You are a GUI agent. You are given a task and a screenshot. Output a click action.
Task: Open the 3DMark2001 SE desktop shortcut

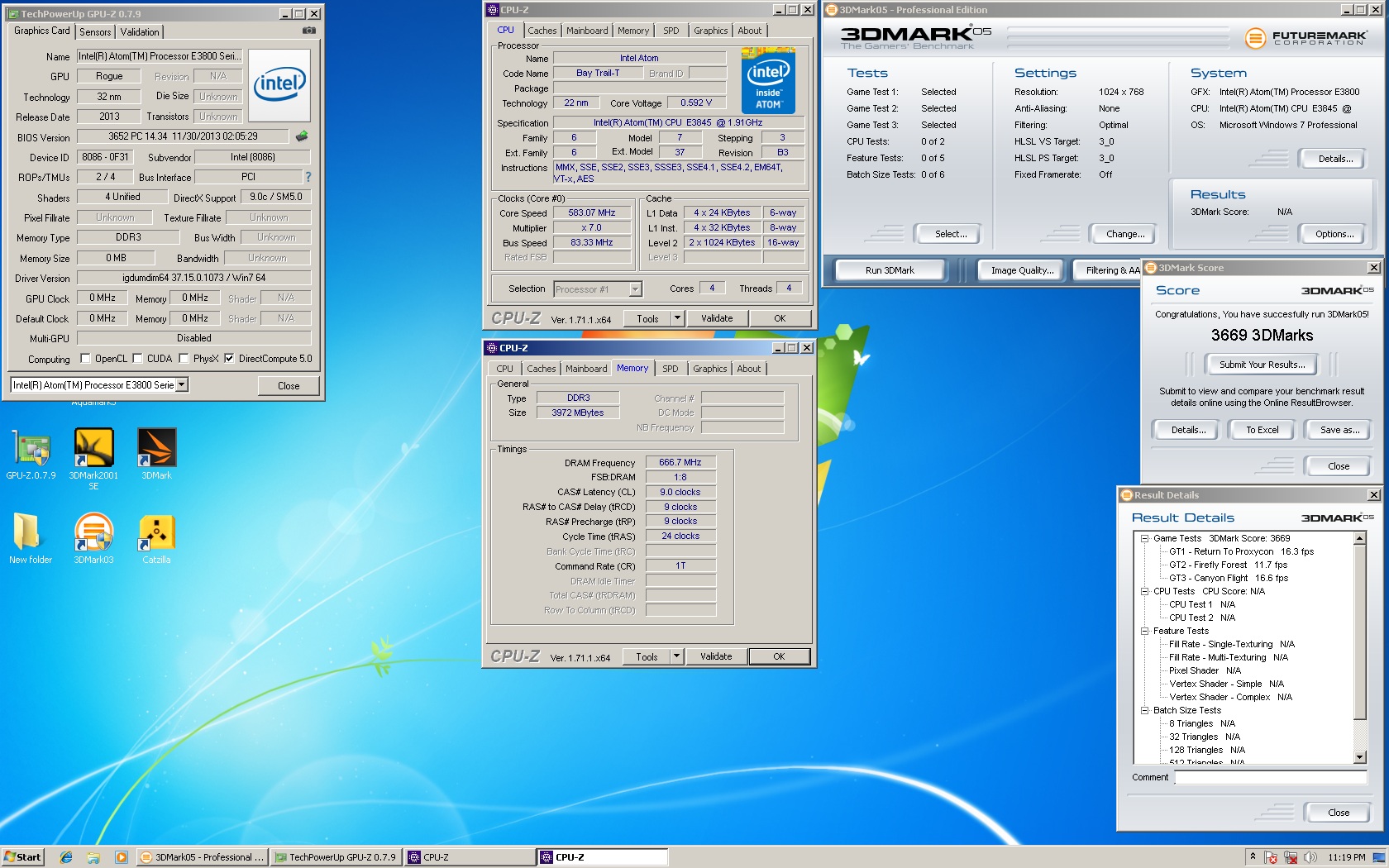point(93,459)
